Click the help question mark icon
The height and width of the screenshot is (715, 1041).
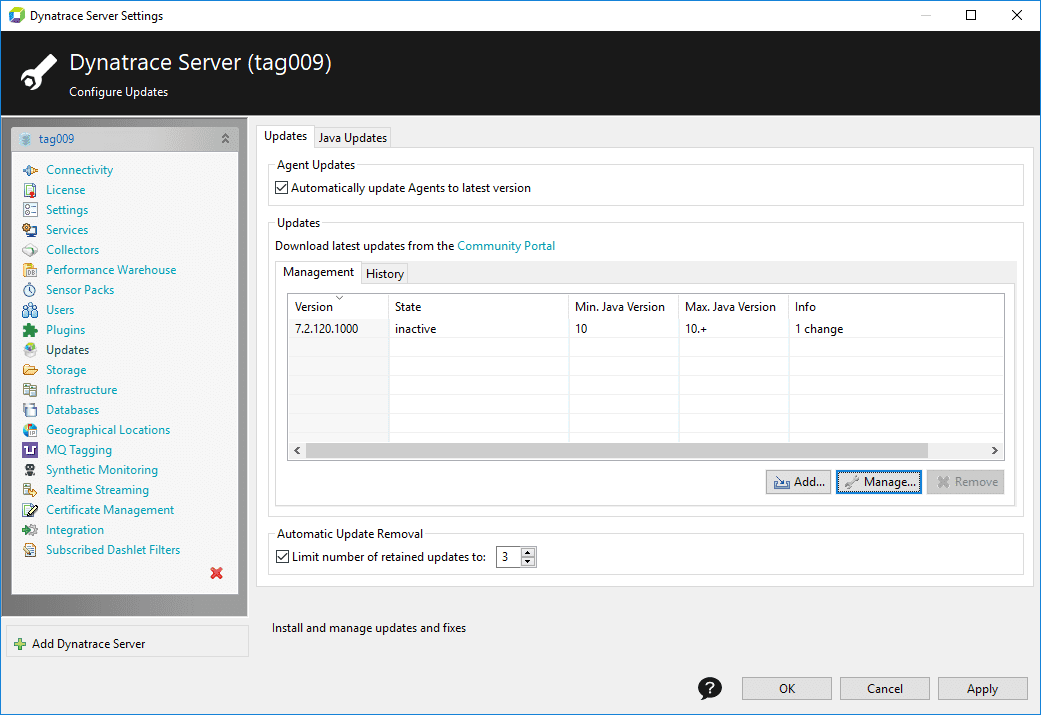(710, 688)
